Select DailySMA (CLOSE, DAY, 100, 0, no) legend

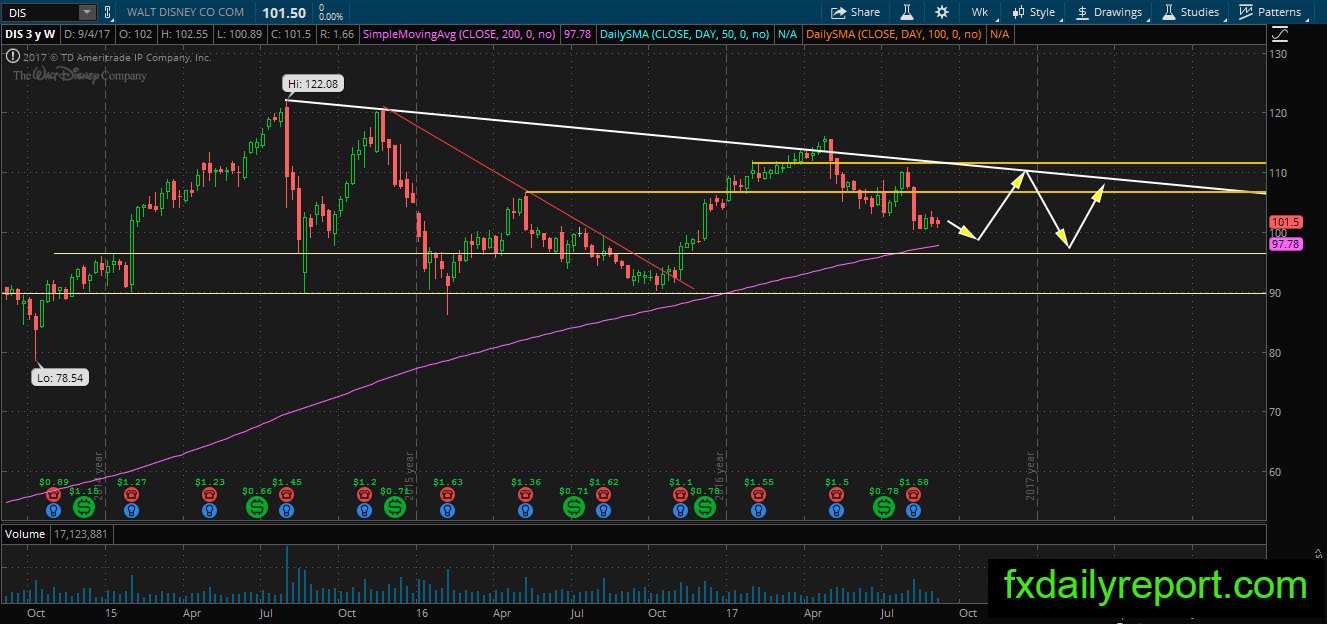pos(893,34)
